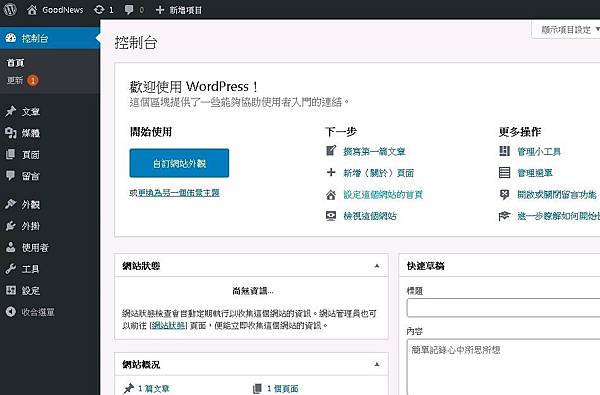Collapse the 網站狀態 panel with its arrow
600x395 pixels.
pos(377,266)
